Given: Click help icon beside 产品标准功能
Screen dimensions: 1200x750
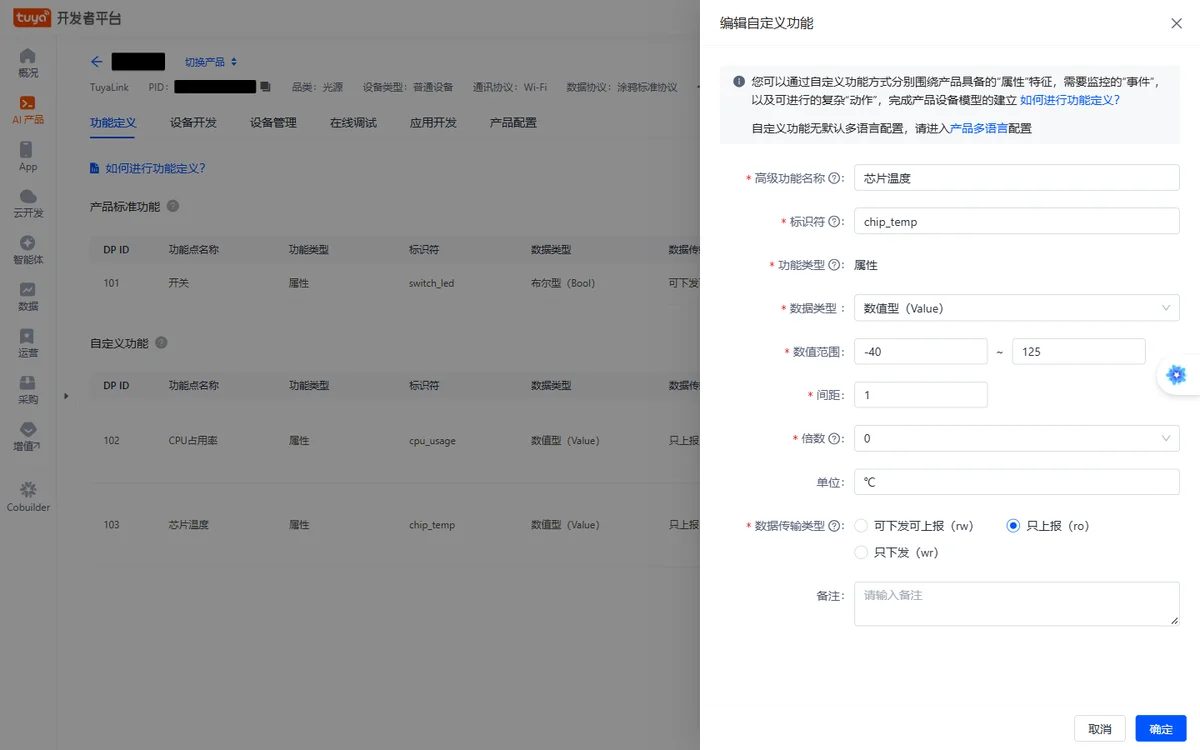Looking at the screenshot, I should (173, 206).
